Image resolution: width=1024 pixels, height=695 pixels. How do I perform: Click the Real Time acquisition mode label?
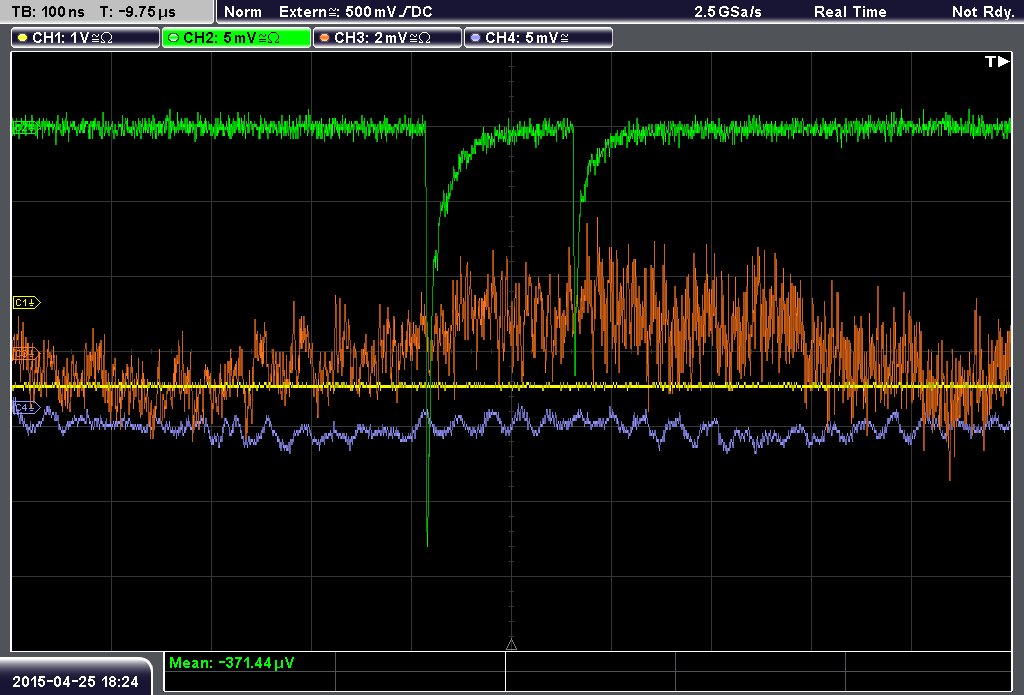tap(850, 12)
